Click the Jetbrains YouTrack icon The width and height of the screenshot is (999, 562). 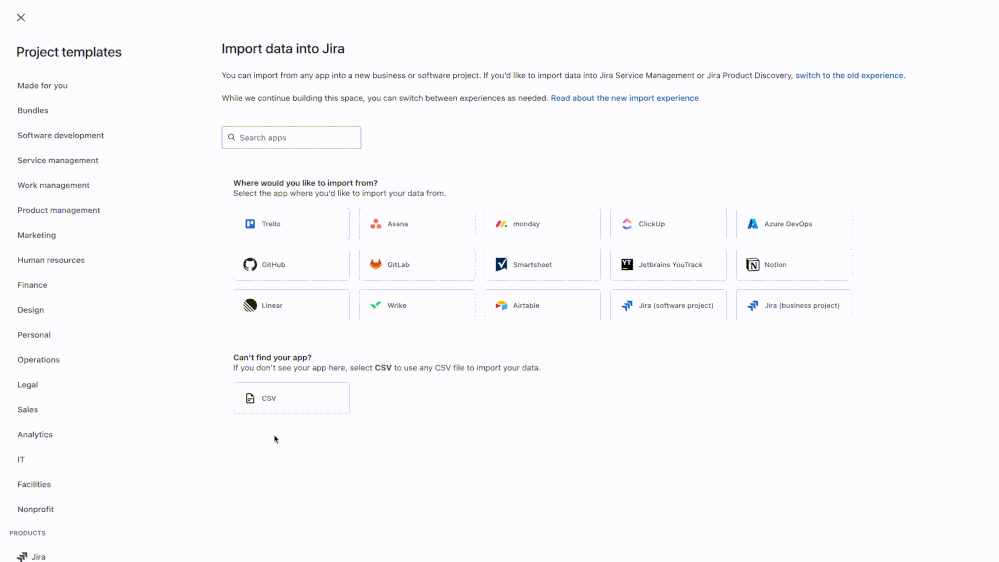pyautogui.click(x=627, y=264)
